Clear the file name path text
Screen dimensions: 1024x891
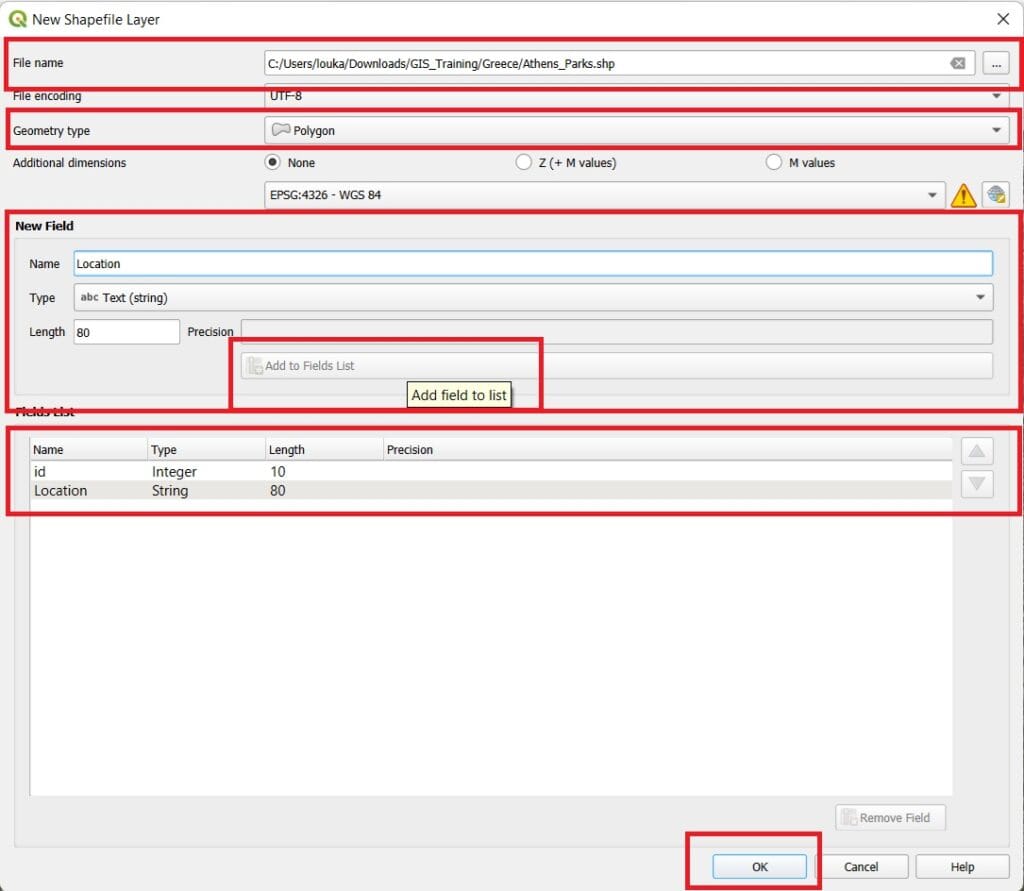pyautogui.click(x=957, y=63)
